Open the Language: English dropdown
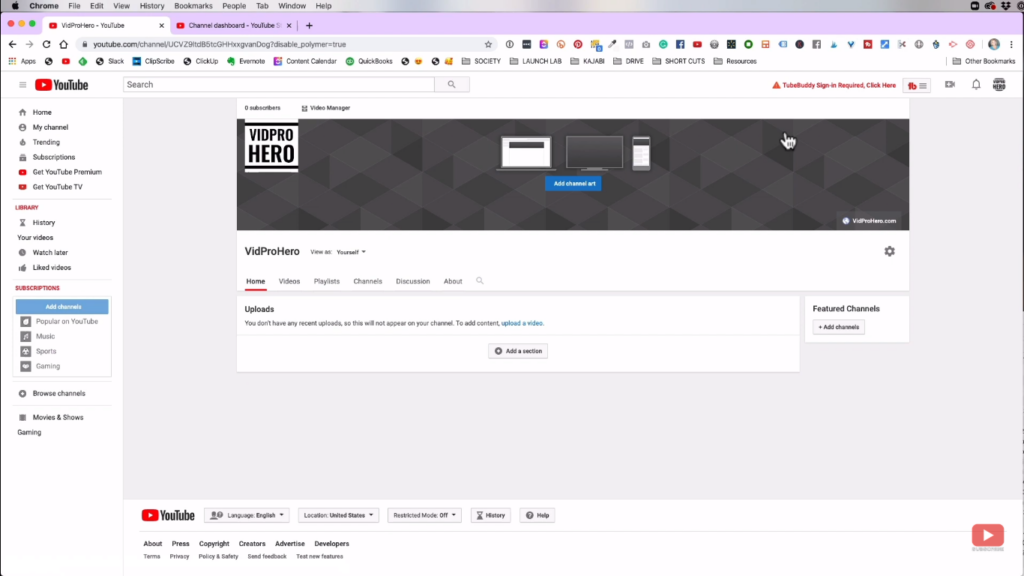This screenshot has height=576, width=1024. [247, 515]
